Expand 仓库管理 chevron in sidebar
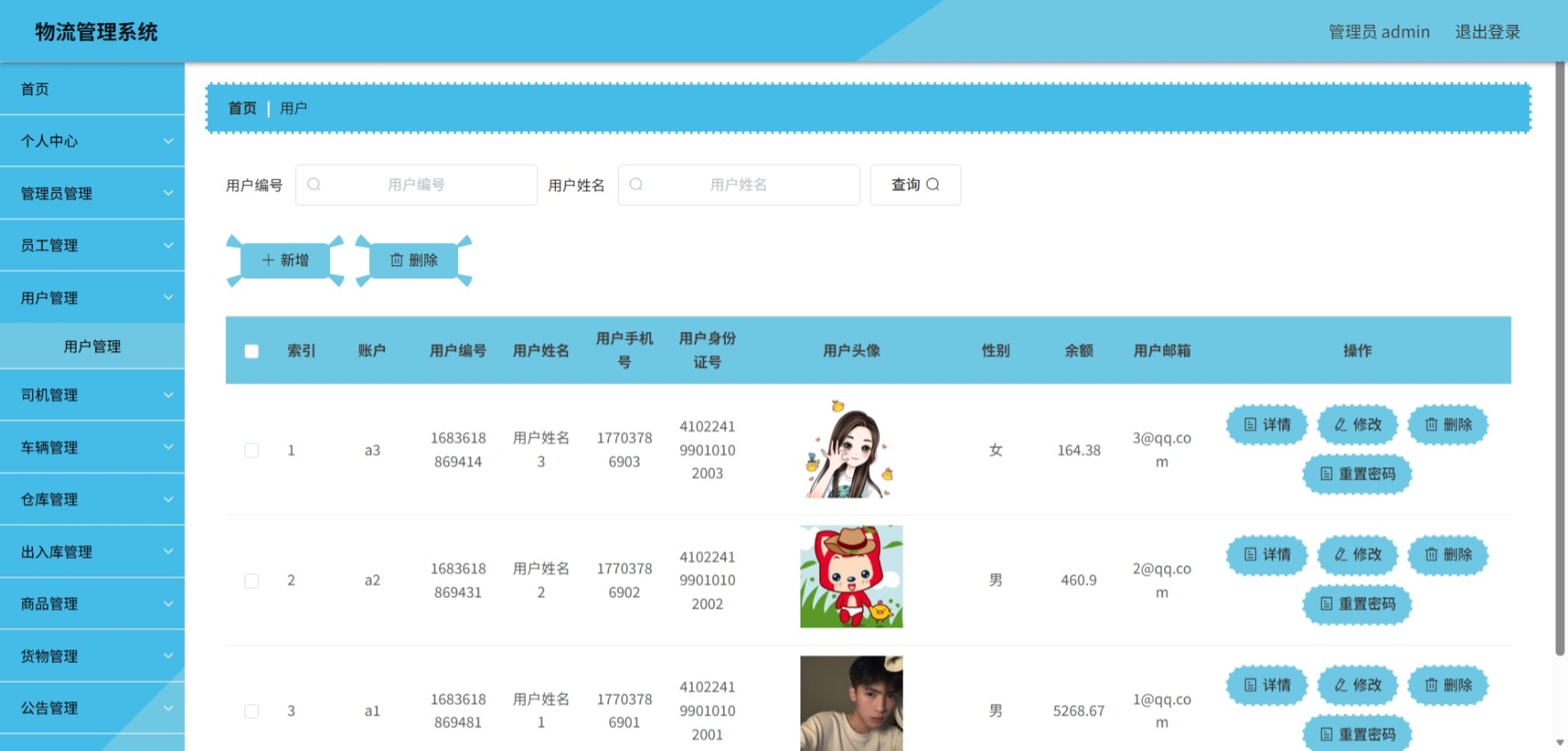 coord(168,499)
